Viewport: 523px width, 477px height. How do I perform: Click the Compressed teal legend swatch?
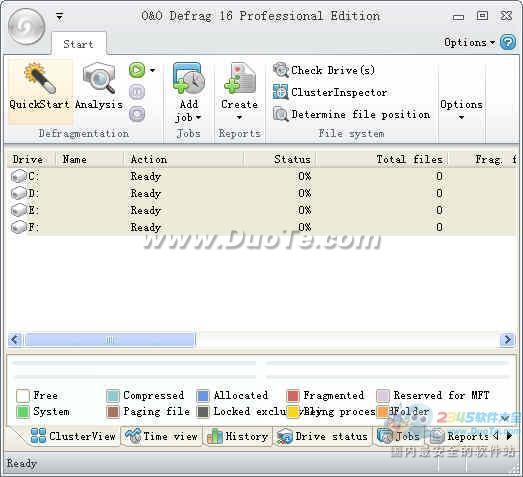click(x=113, y=396)
